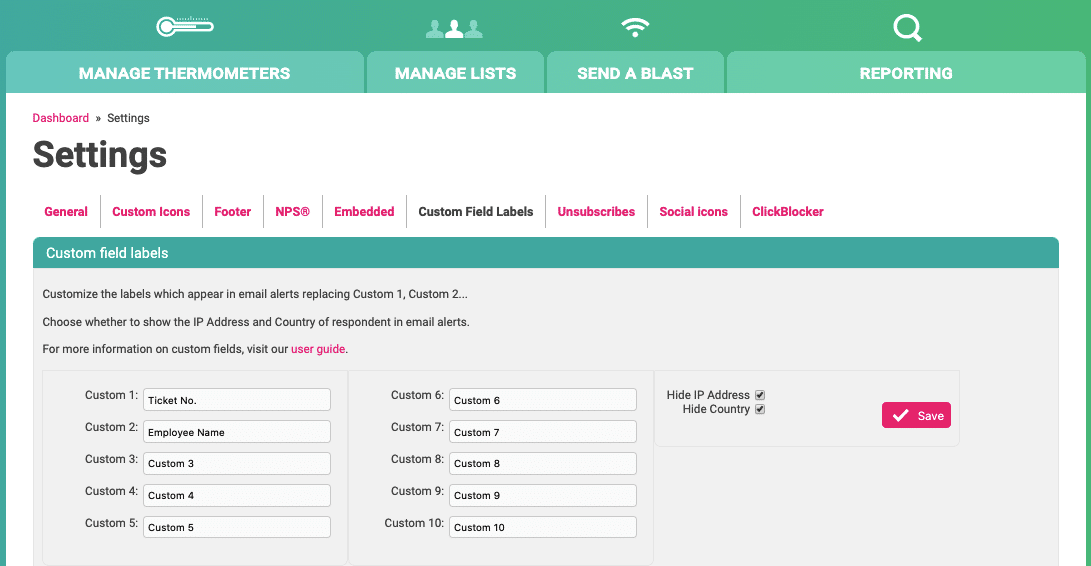
Task: Open the Footer settings tab
Action: point(232,212)
